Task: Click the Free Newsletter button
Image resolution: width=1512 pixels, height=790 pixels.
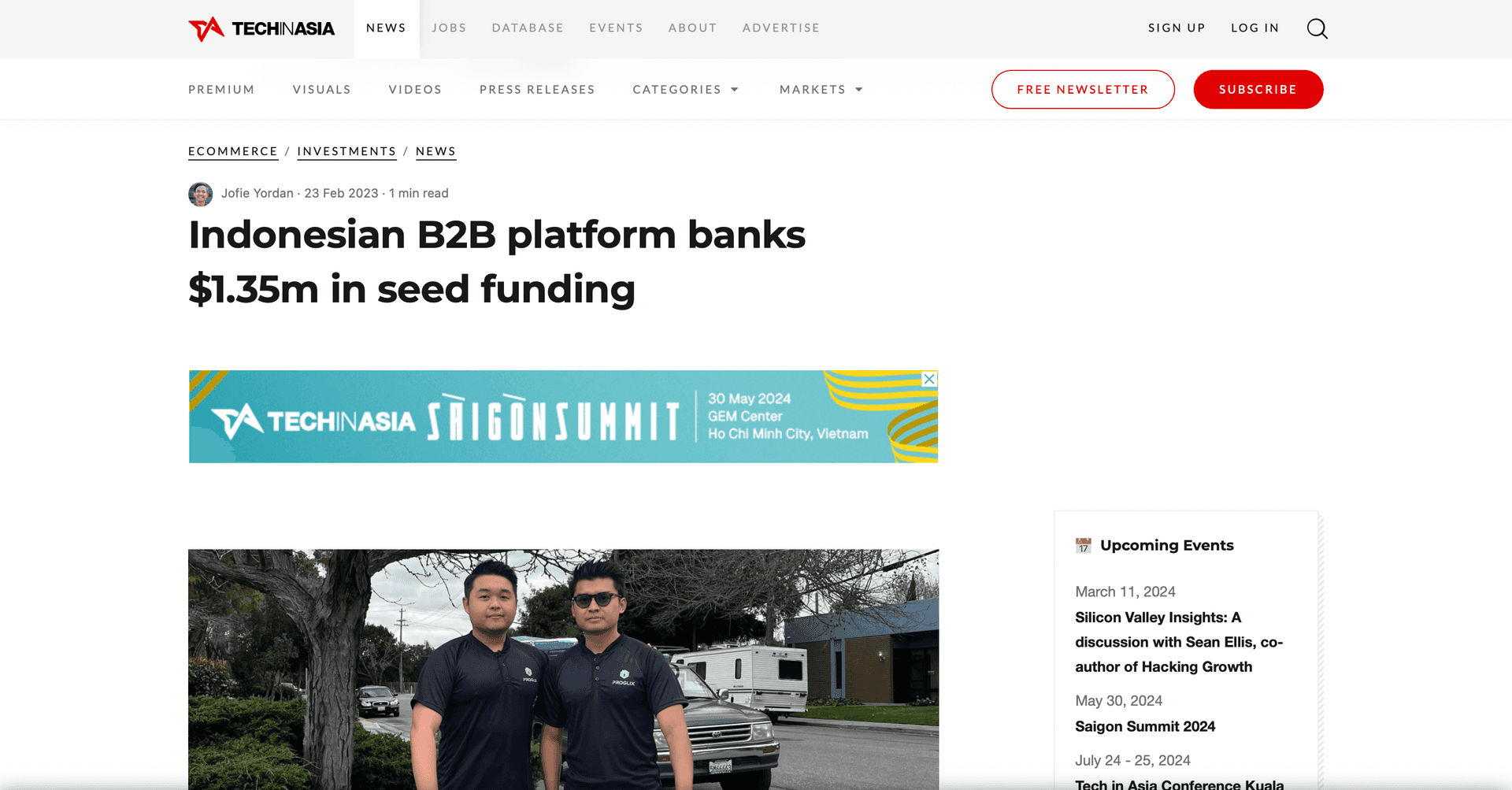Action: tap(1083, 90)
